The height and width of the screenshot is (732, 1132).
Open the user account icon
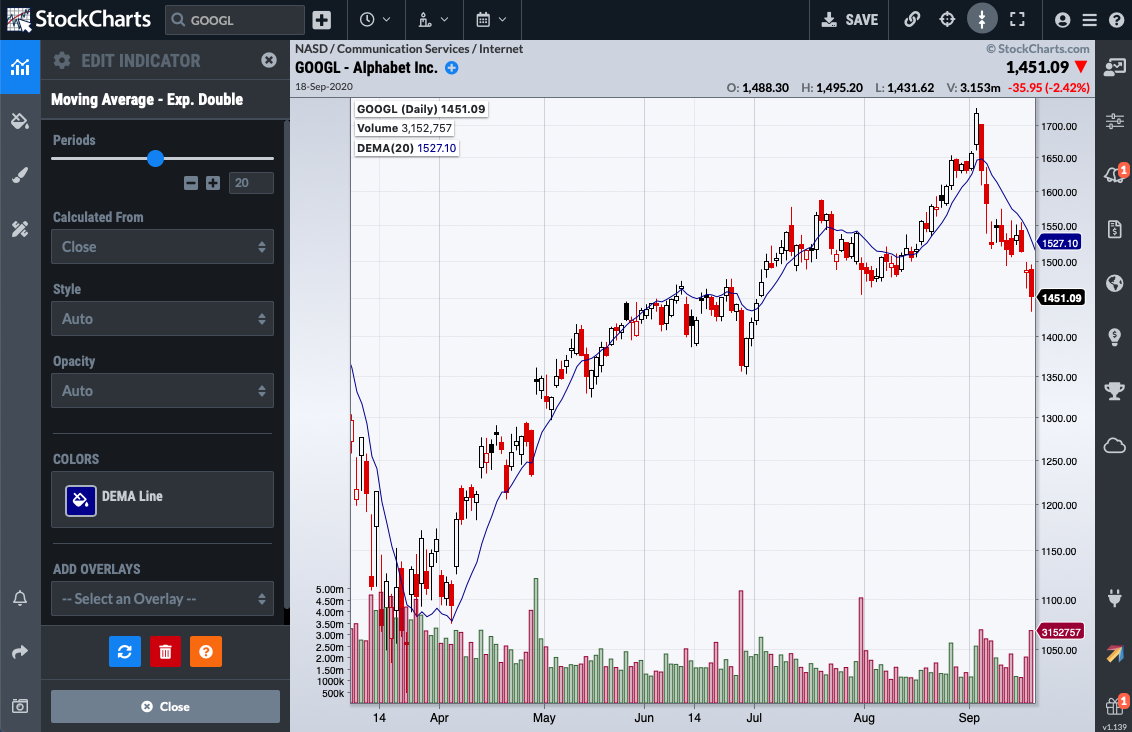[x=1063, y=20]
